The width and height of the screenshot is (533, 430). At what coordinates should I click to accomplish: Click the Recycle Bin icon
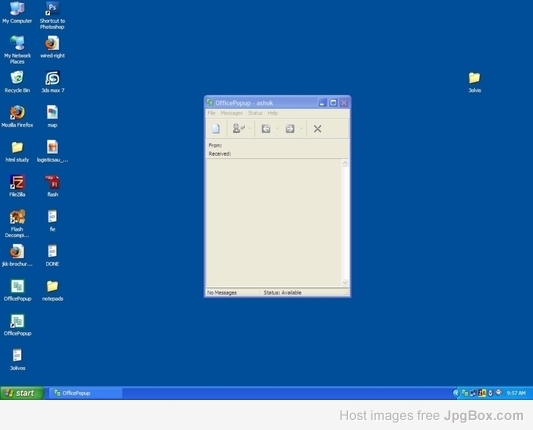[x=17, y=82]
